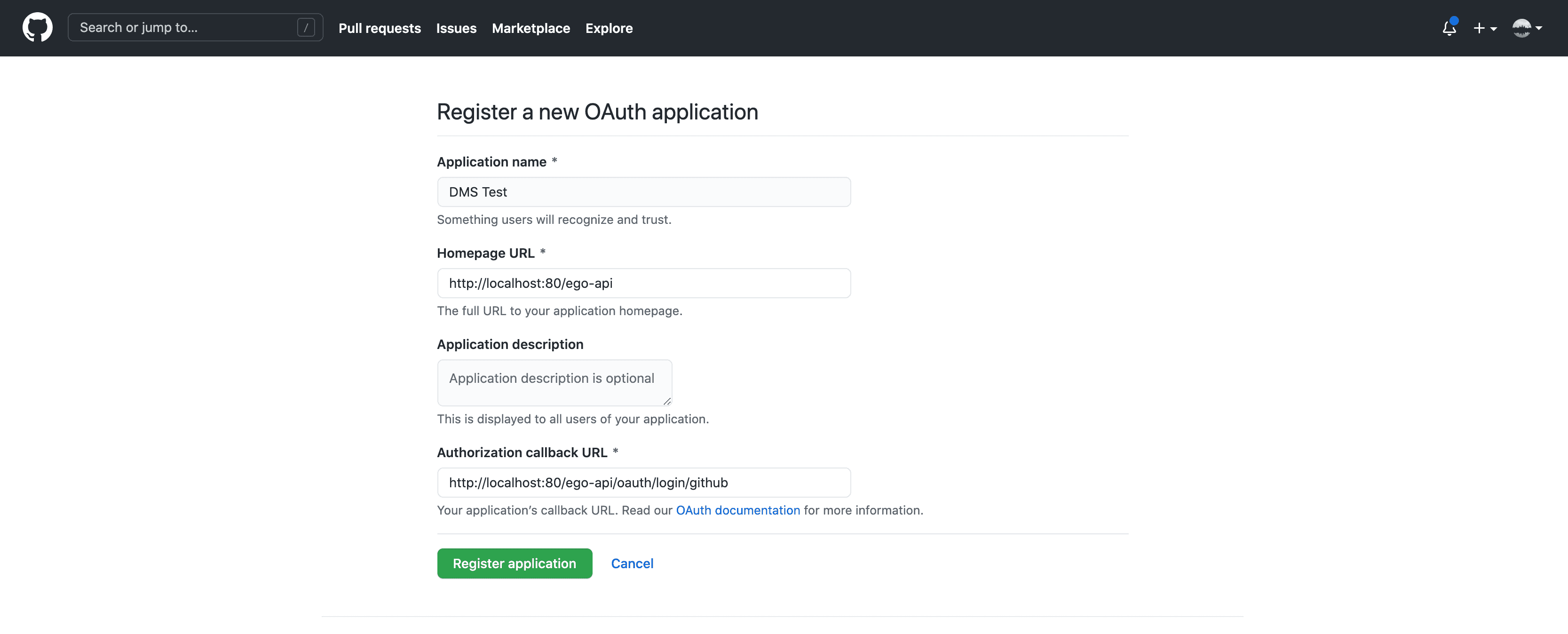Open the Marketplace nav link
Screen dimensions: 1568x634
point(531,28)
